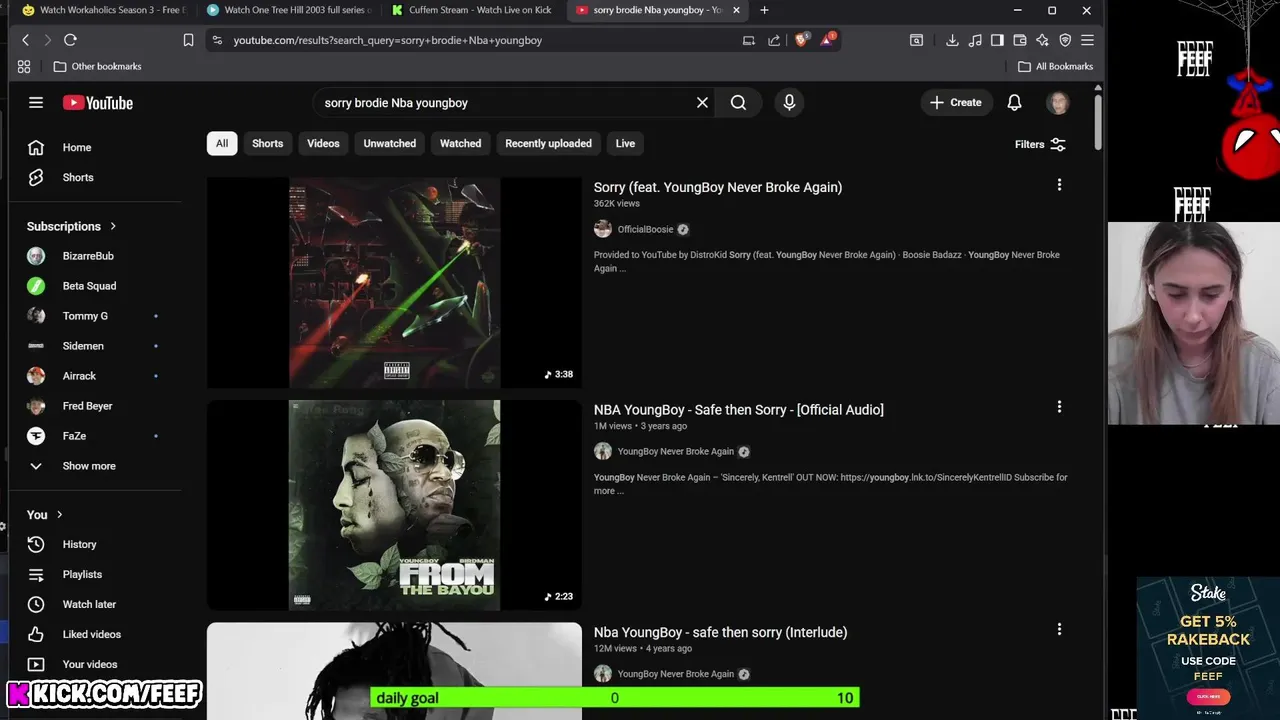
Task: Reload the page with refresh icon
Action: pos(70,40)
